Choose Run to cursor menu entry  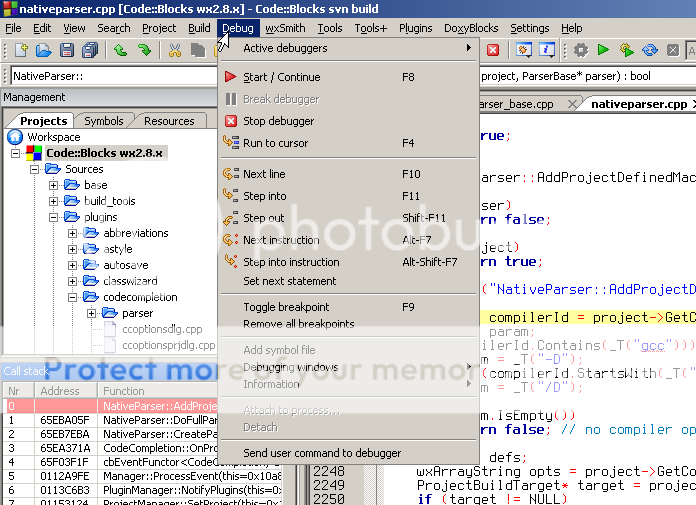click(349, 143)
